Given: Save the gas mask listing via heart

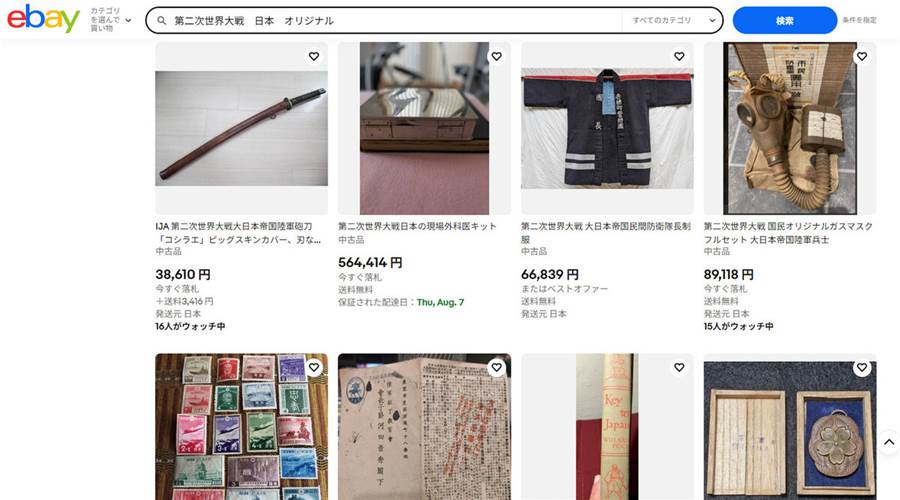Looking at the screenshot, I should coord(862,56).
